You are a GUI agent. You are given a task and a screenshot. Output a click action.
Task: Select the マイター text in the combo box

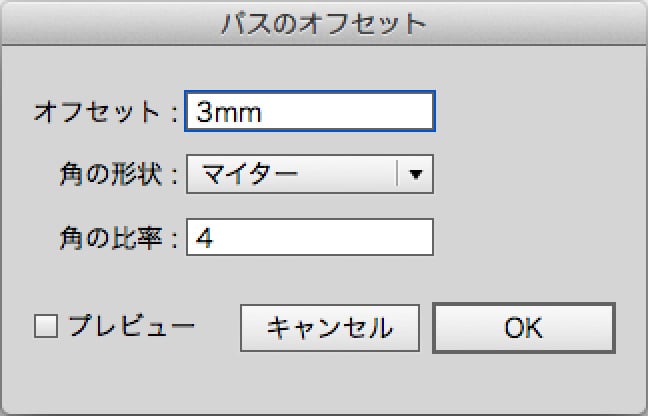pos(249,175)
